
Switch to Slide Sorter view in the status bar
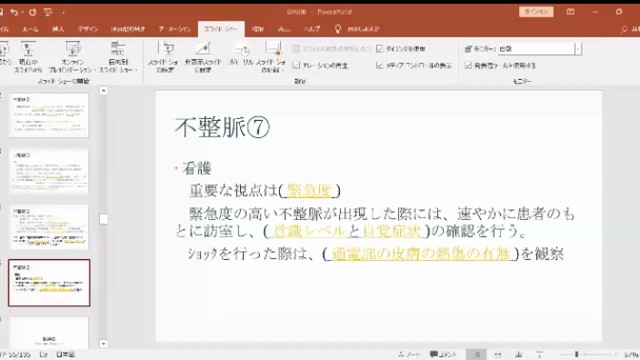coord(498,354)
